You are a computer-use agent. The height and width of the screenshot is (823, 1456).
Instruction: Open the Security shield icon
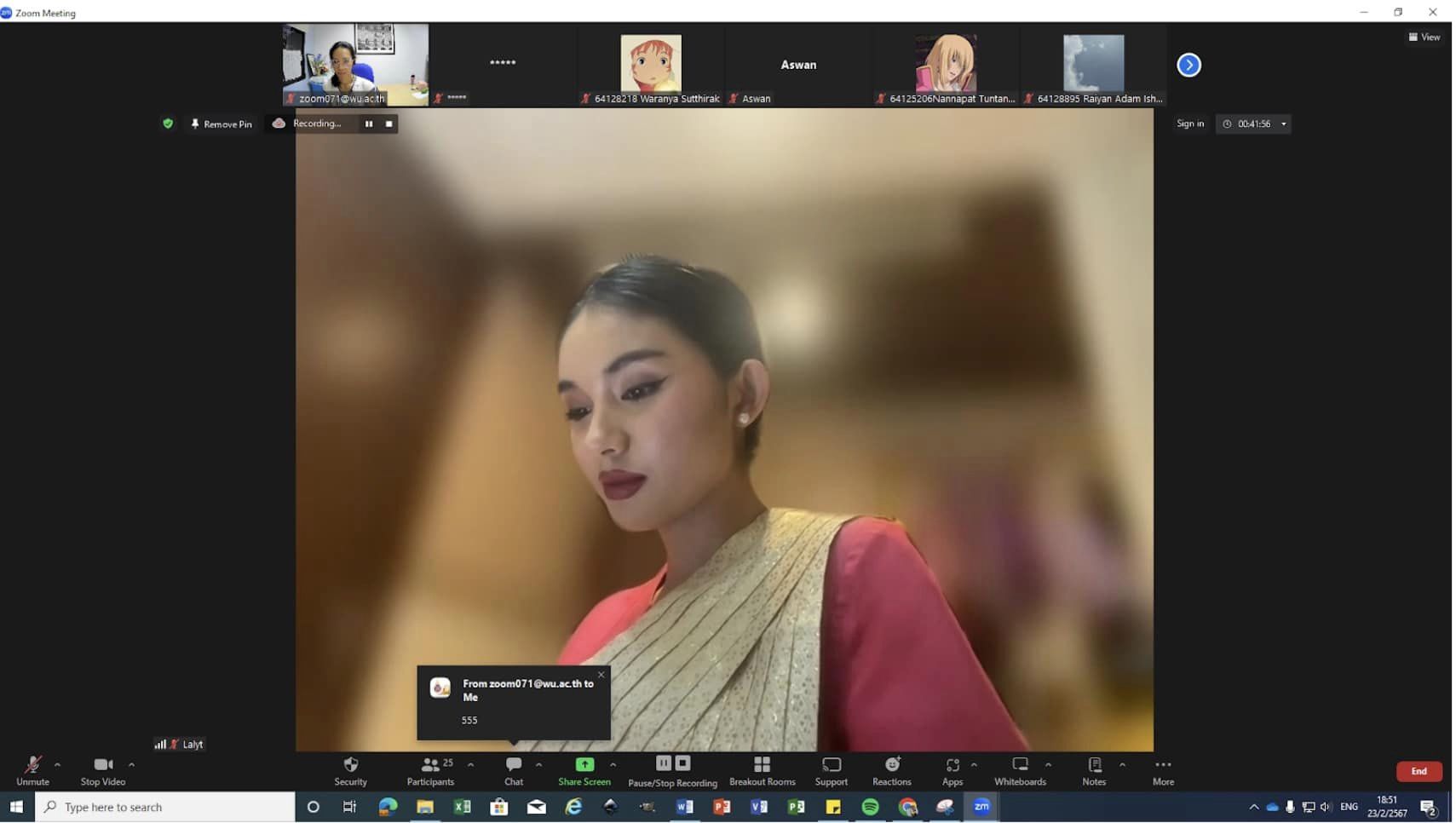(x=350, y=765)
